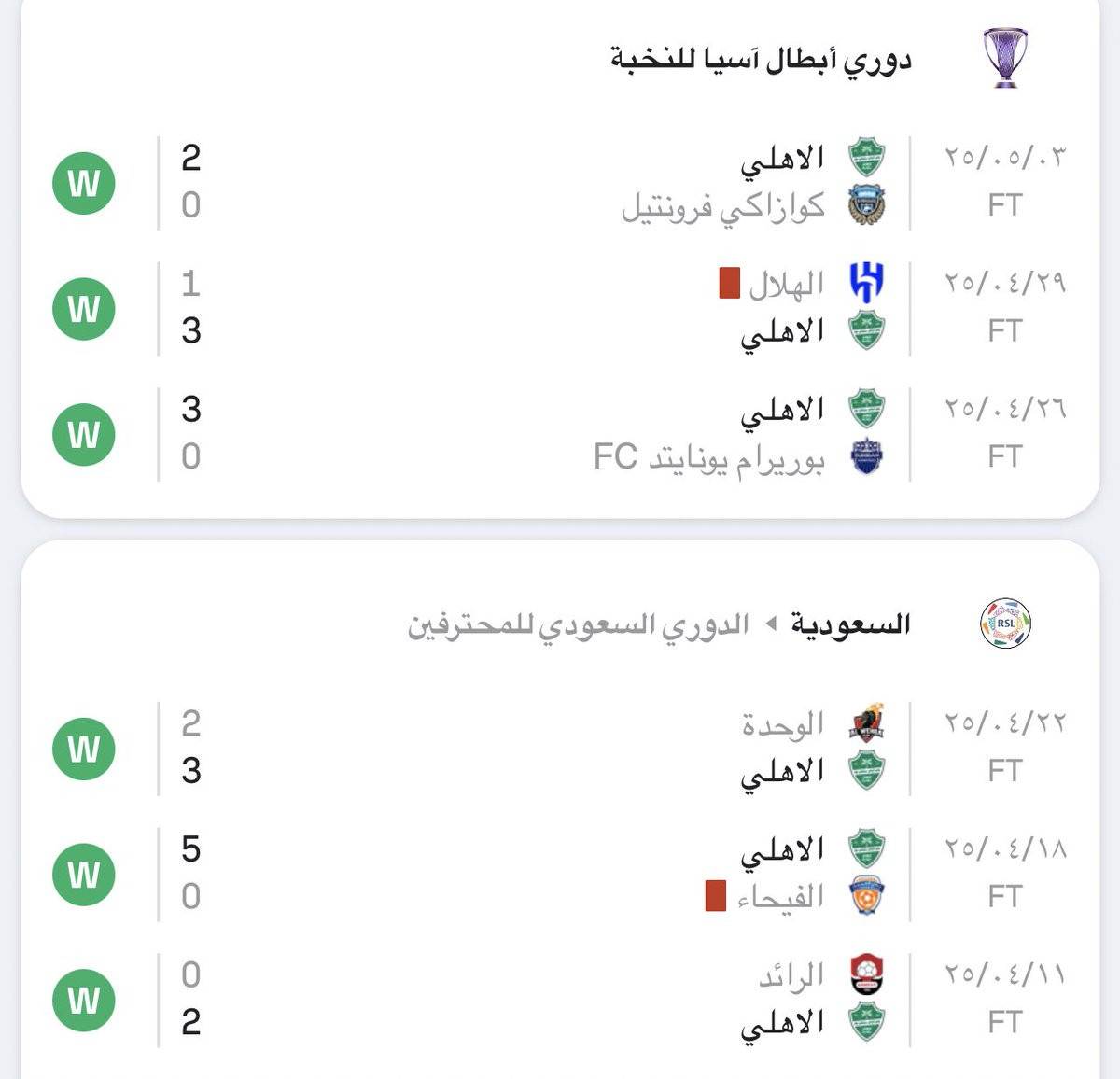Click the Kawasaki Frontale team crest

(866, 205)
